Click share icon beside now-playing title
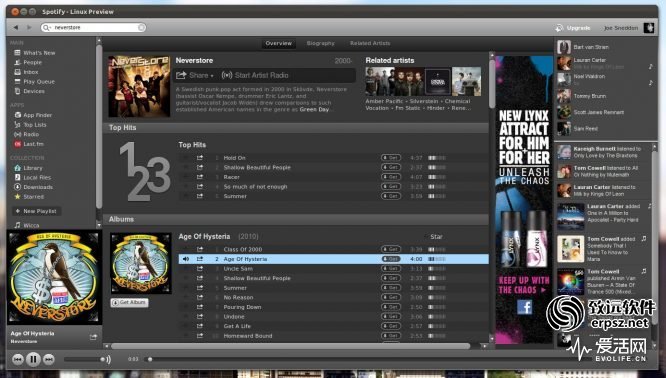Viewport: 666px width, 378px height. [x=93, y=337]
